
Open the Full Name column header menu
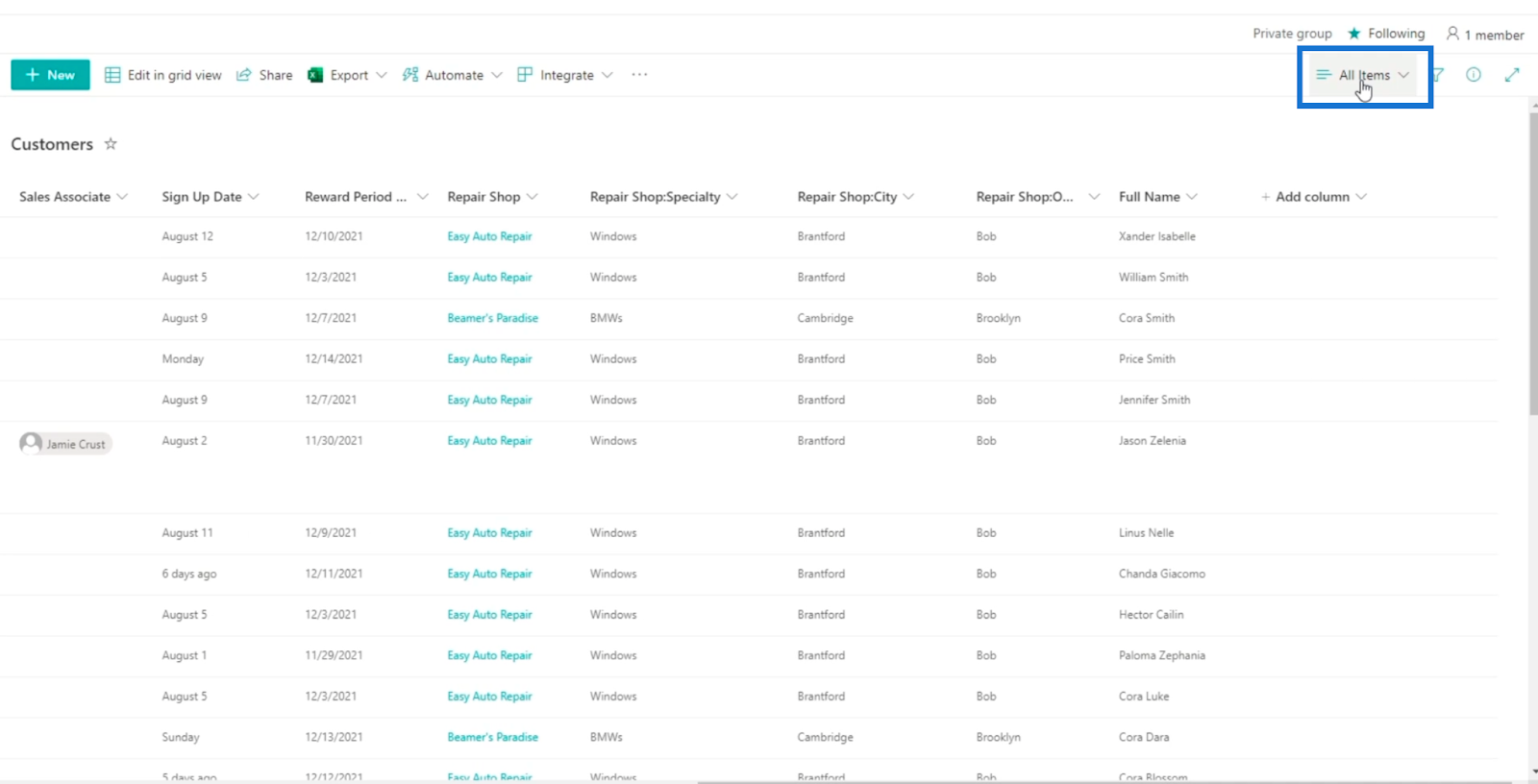1158,197
